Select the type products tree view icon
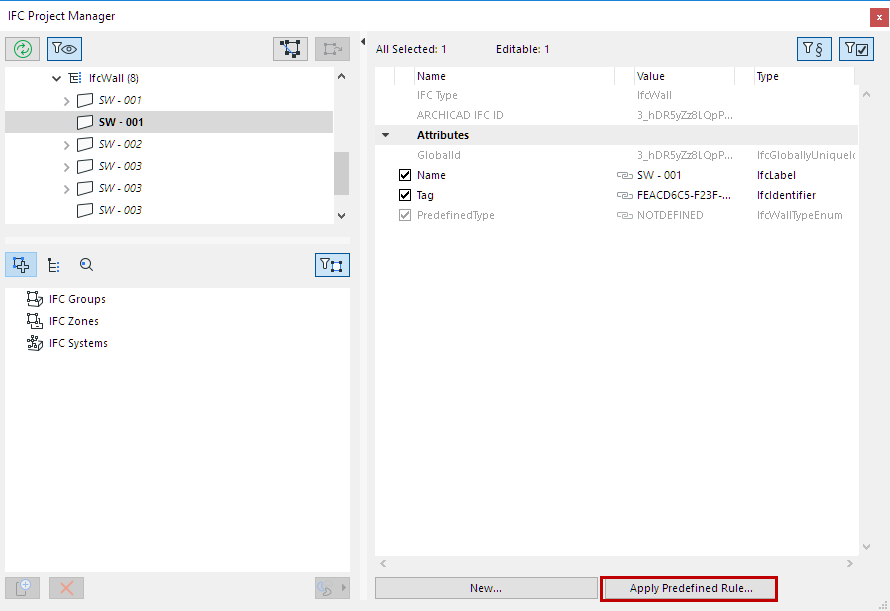This screenshot has width=890, height=611. 53,265
